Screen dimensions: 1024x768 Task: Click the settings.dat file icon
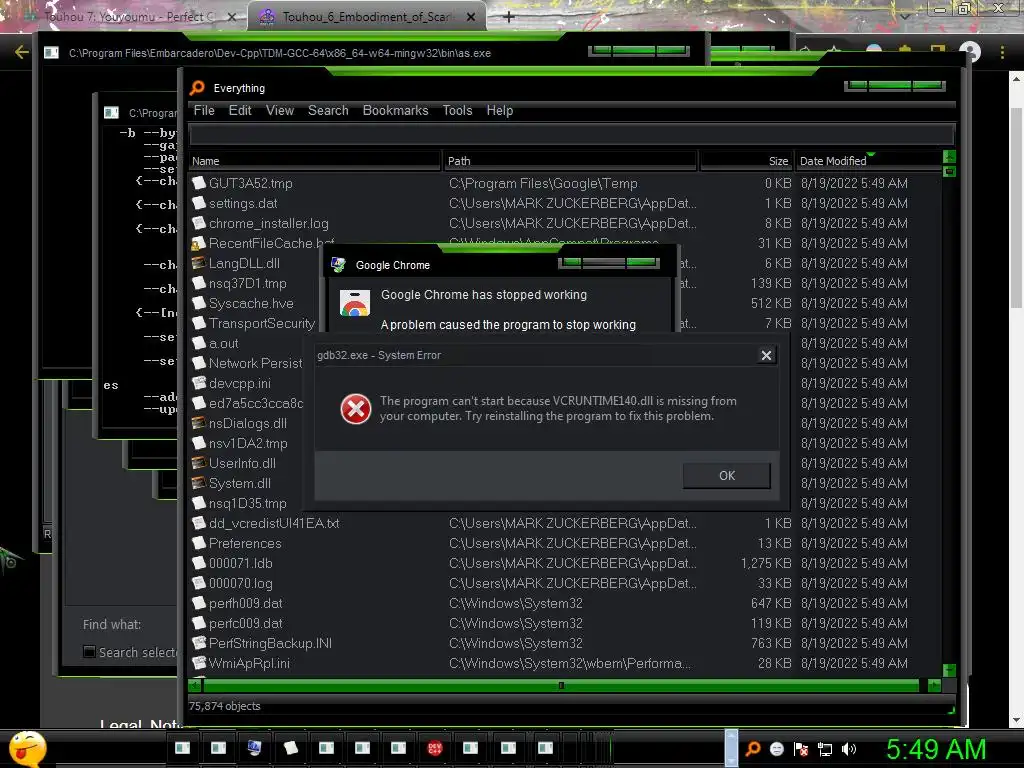point(199,203)
